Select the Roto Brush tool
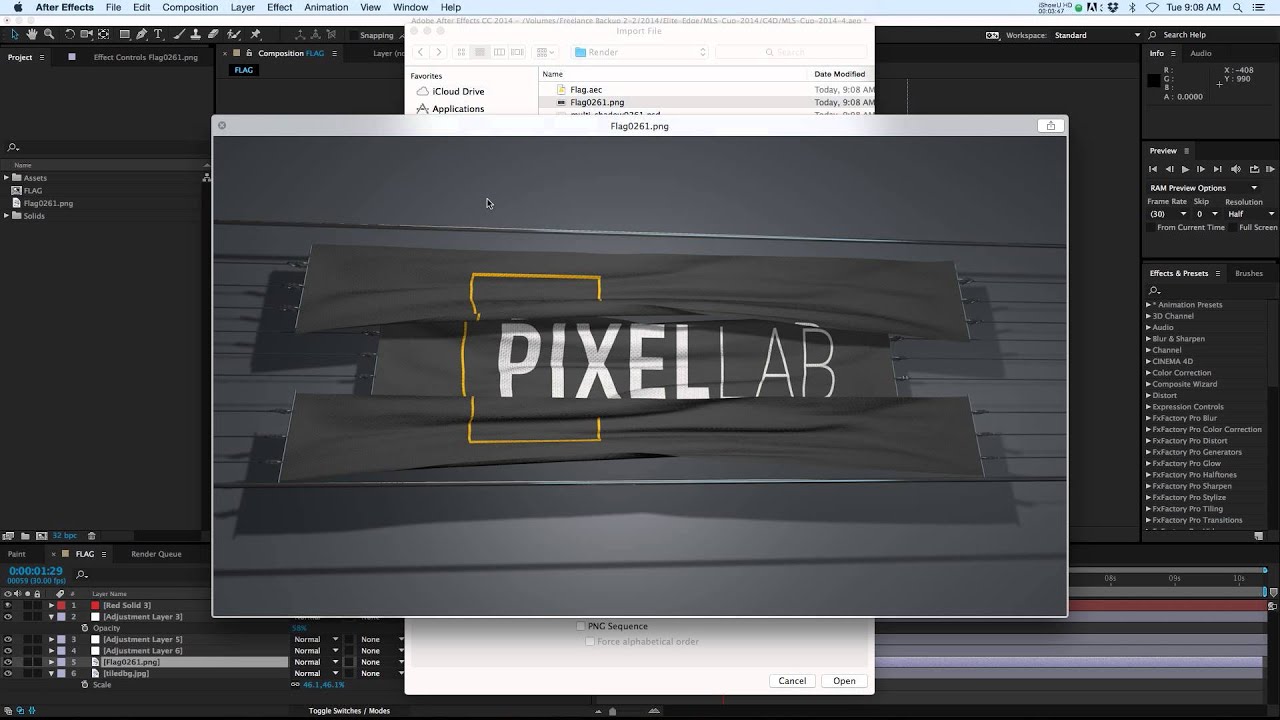This screenshot has height=720, width=1280. (234, 34)
